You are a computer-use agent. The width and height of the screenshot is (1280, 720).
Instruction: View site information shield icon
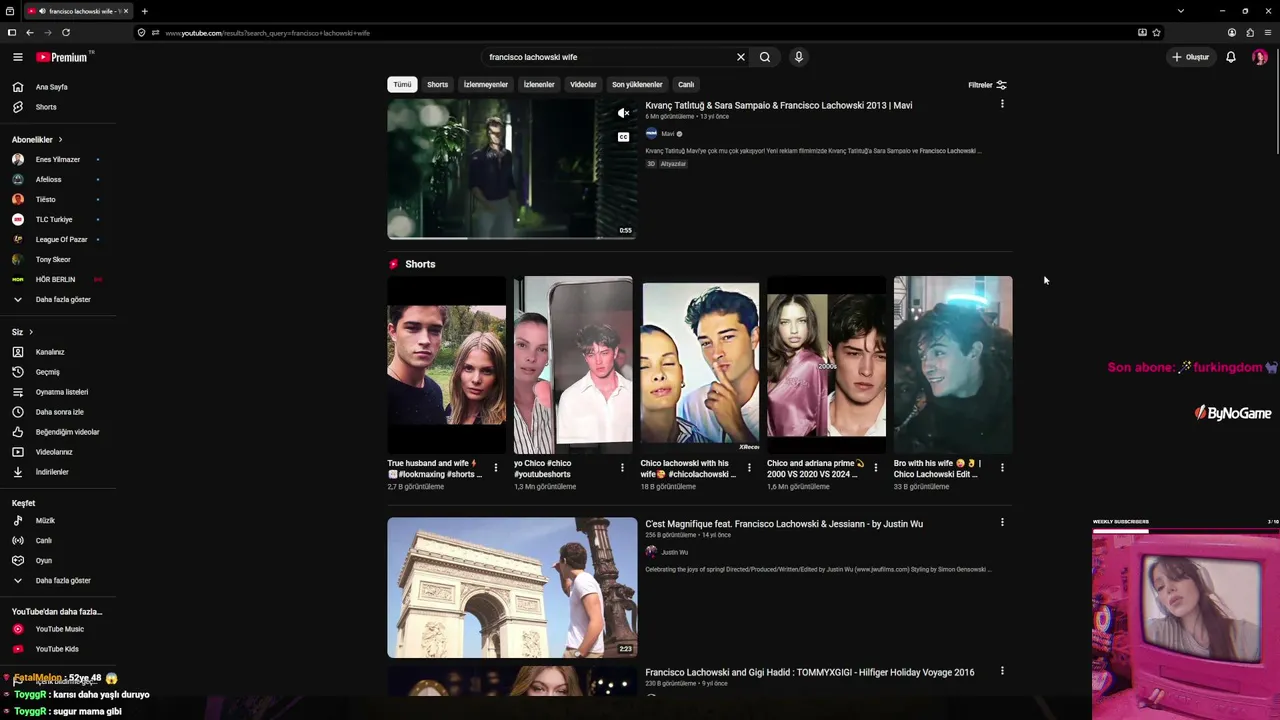click(141, 33)
